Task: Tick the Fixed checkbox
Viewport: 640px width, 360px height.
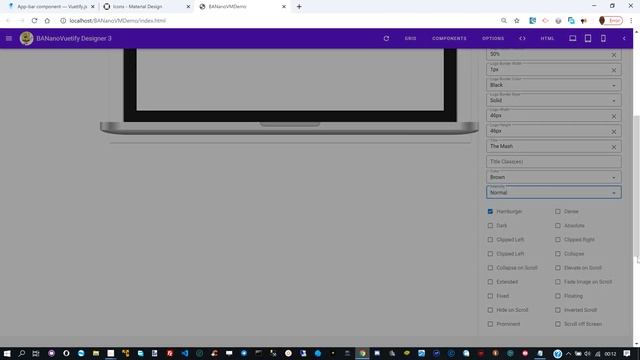Action: coord(490,296)
